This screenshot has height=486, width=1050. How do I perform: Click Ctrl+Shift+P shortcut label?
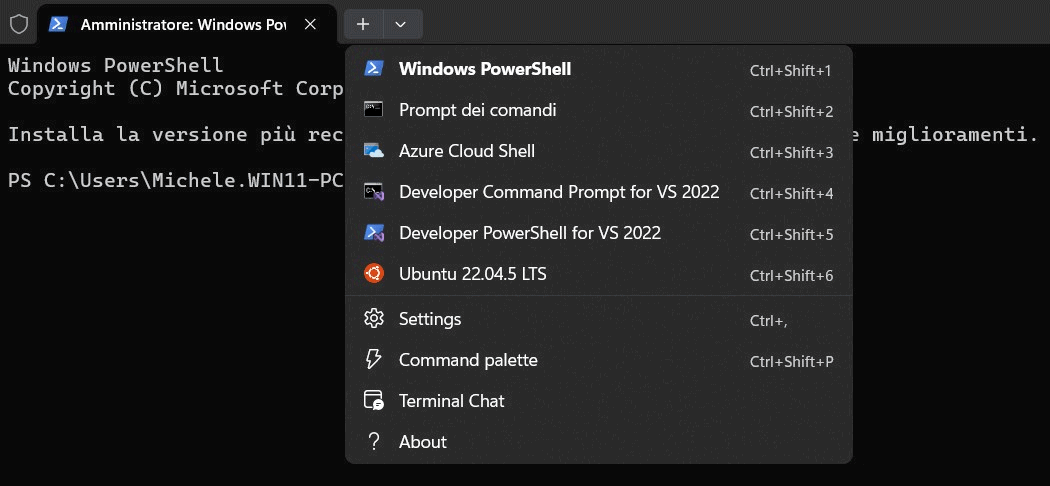tap(792, 362)
